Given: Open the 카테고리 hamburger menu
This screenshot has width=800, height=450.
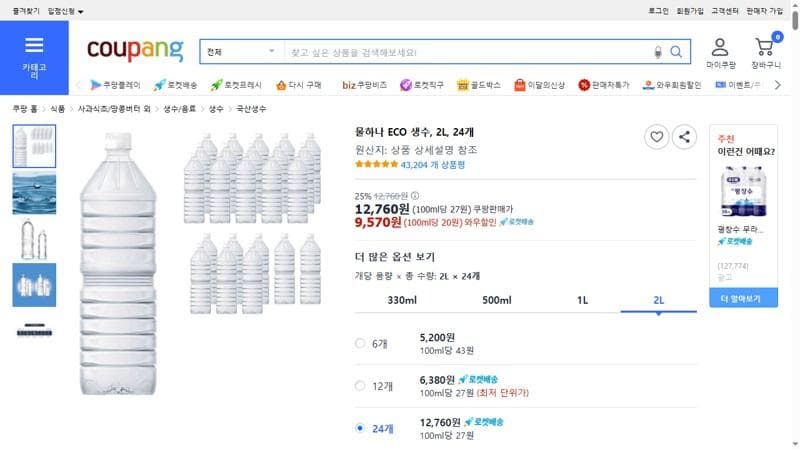Looking at the screenshot, I should (34, 57).
